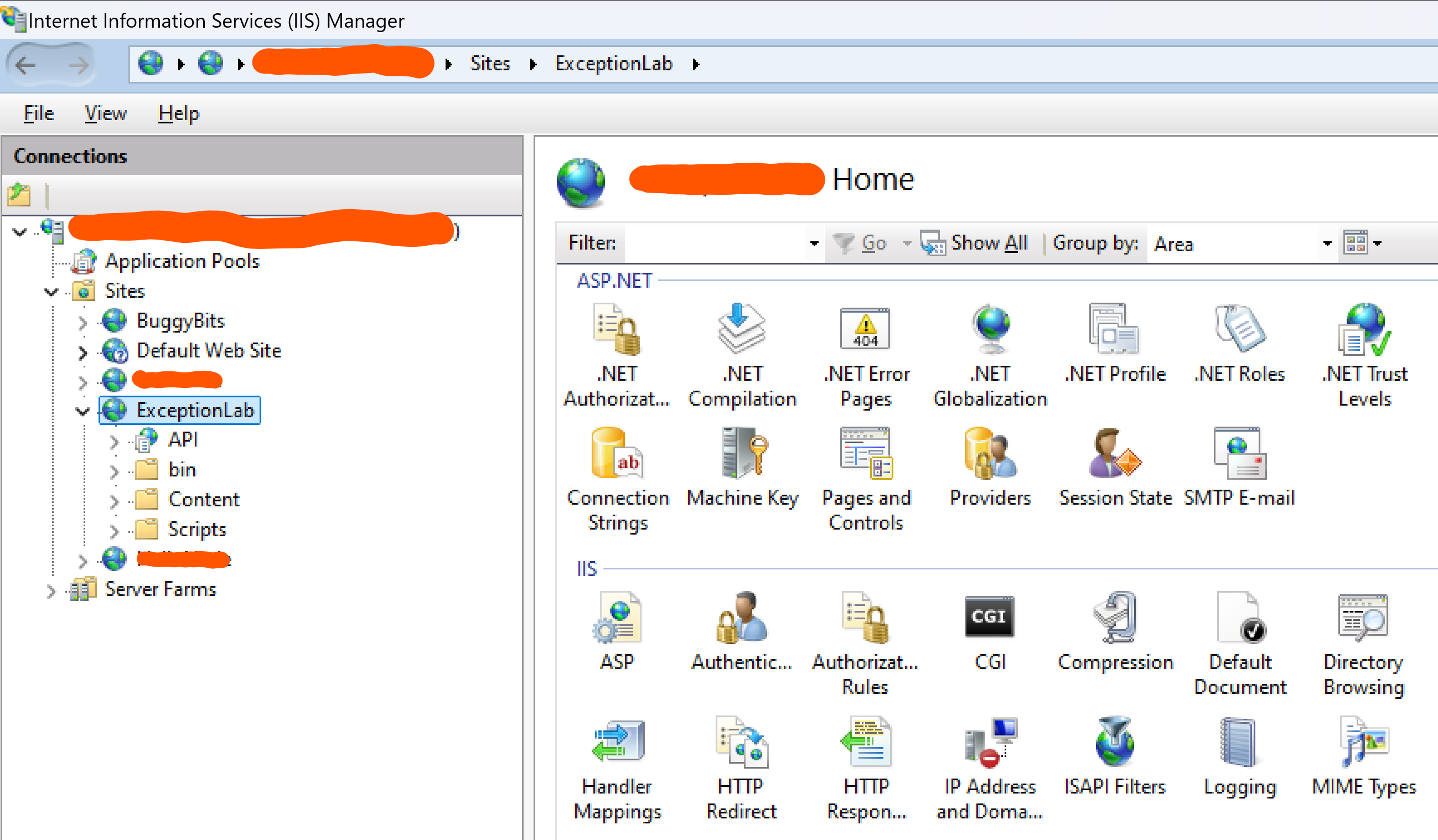Open the Machine Key feature icon
Viewport: 1438px width, 840px height.
(742, 454)
